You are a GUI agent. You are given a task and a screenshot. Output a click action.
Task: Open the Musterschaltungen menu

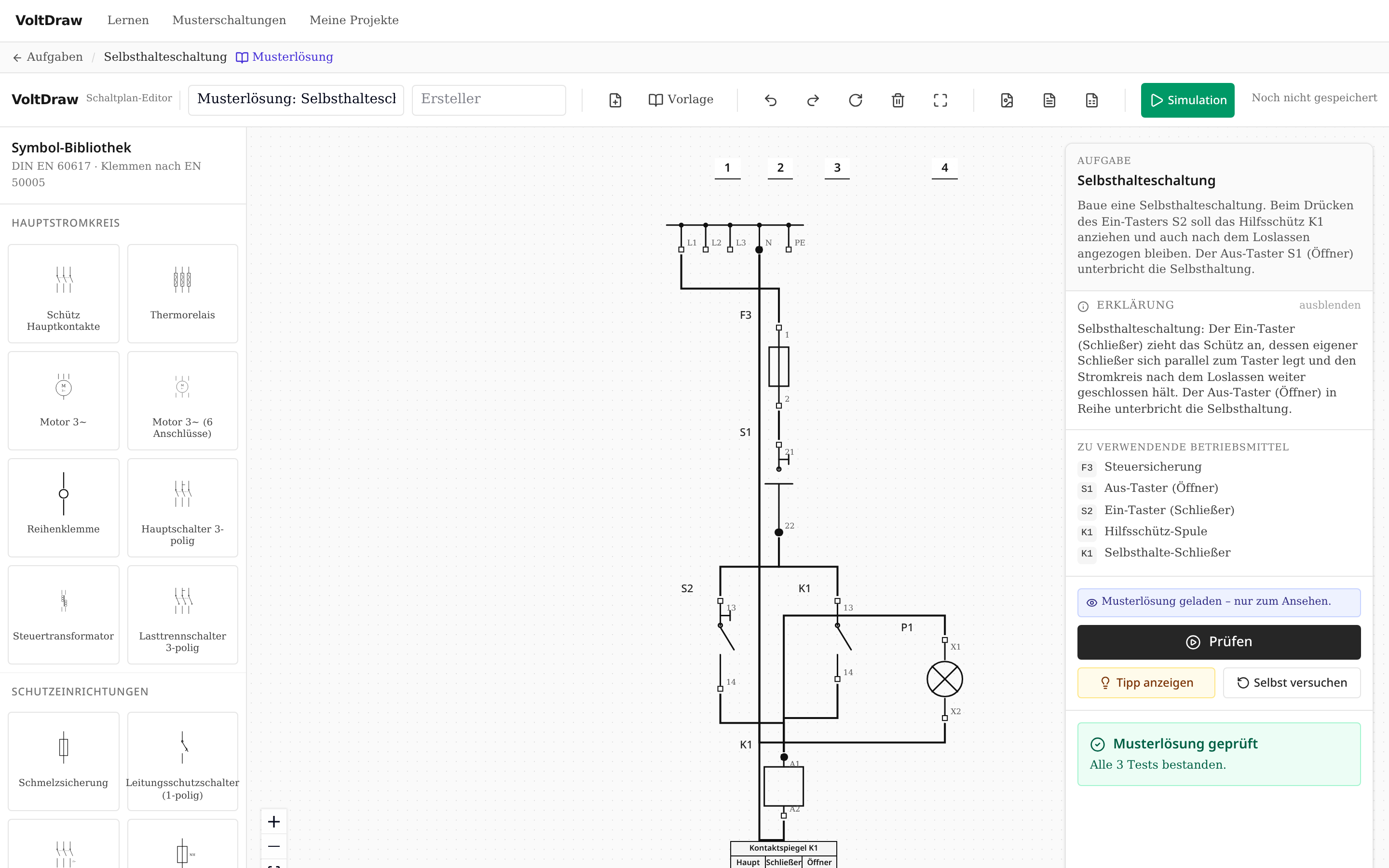tap(229, 20)
